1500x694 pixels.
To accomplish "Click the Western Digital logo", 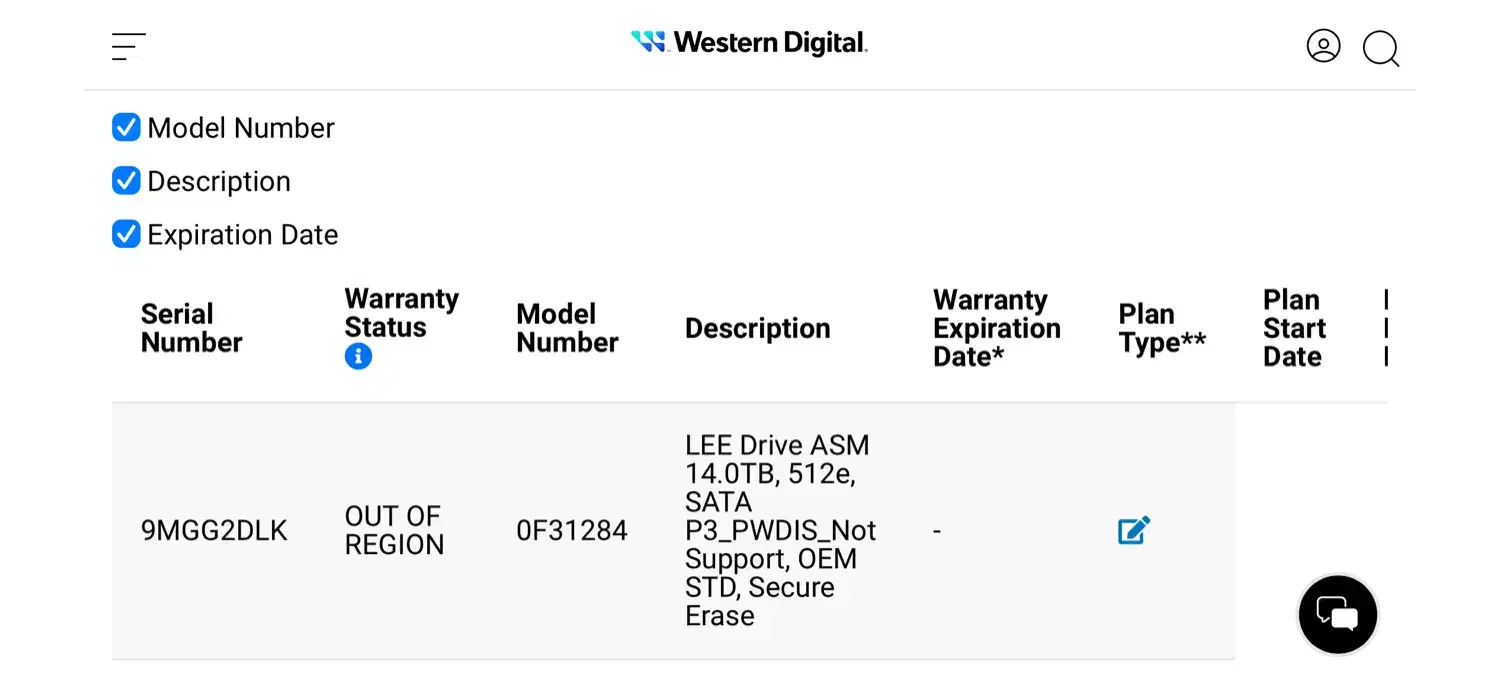I will pos(749,43).
